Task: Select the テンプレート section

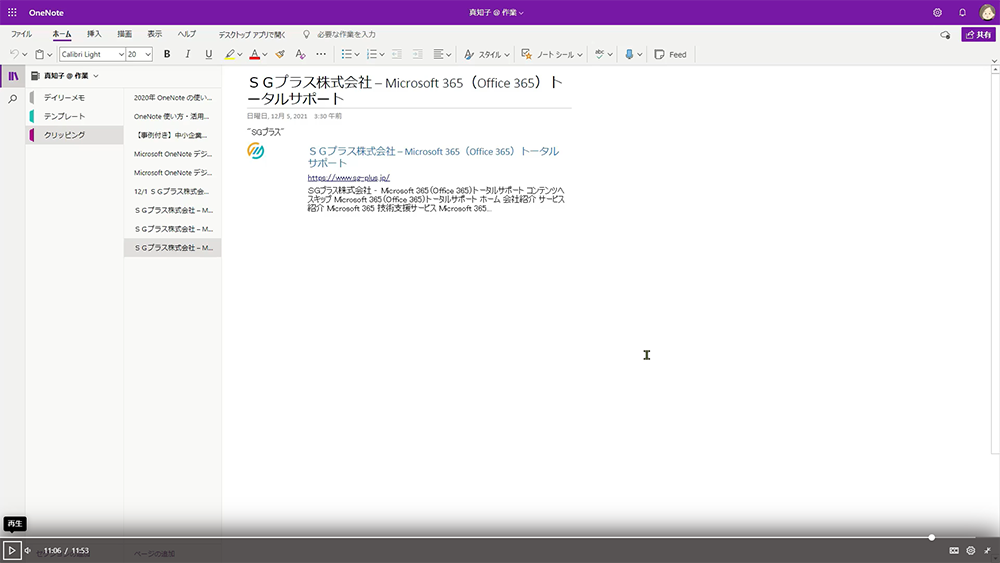Action: pos(75,116)
